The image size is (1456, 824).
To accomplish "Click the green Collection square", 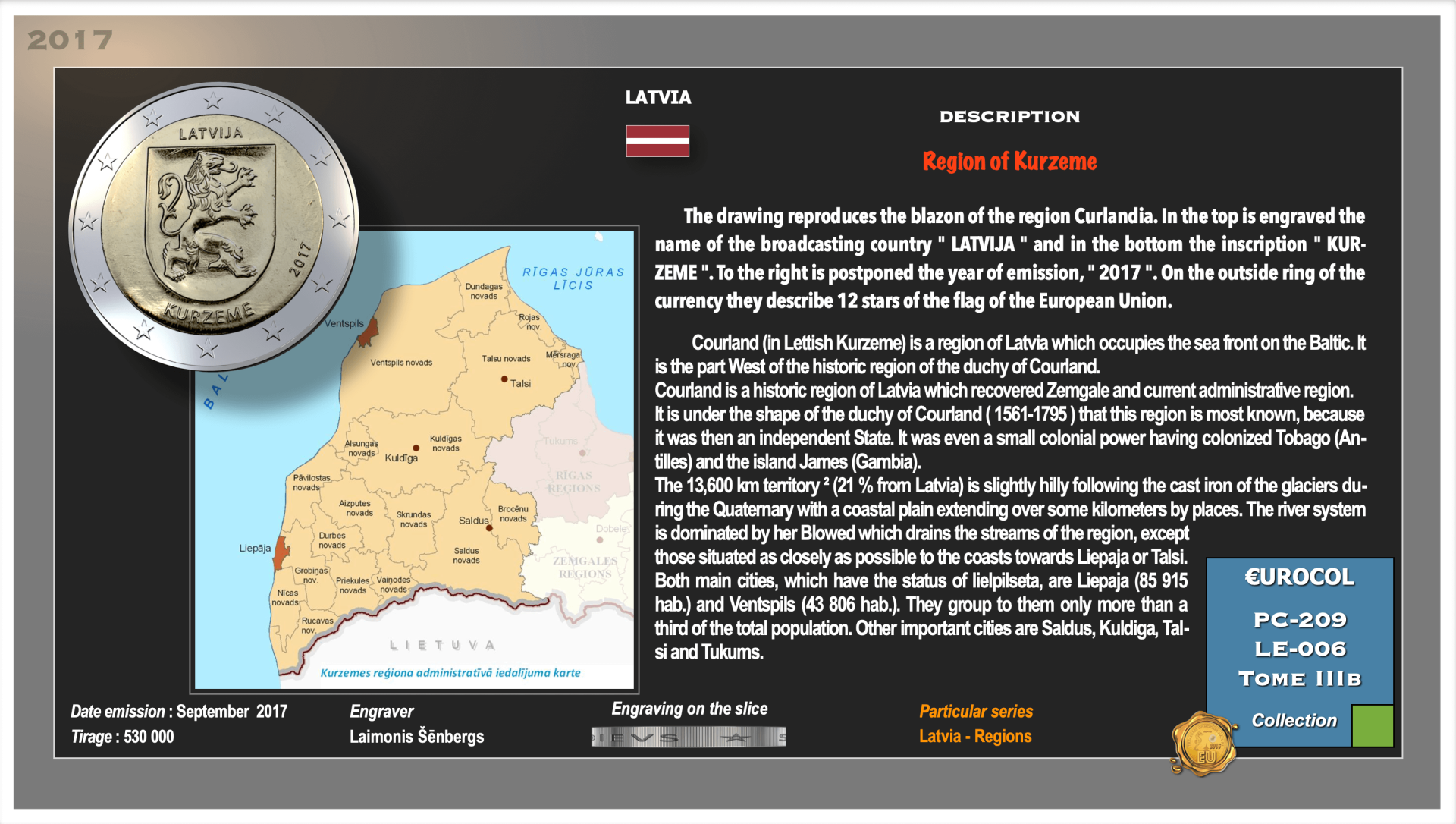I will (1373, 725).
